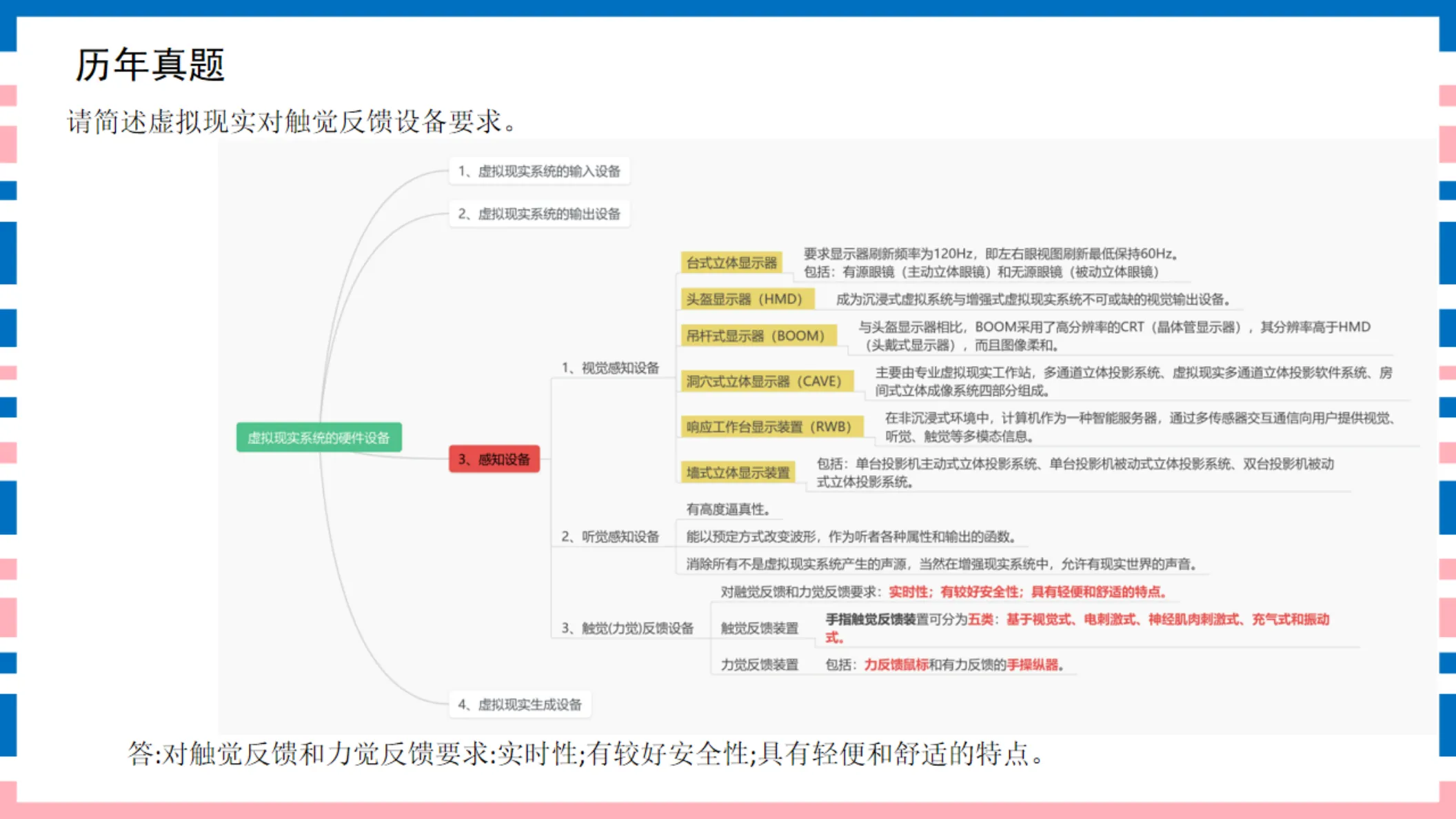
Task: Click the red text 力反馈鼠标
Action: pos(896,665)
